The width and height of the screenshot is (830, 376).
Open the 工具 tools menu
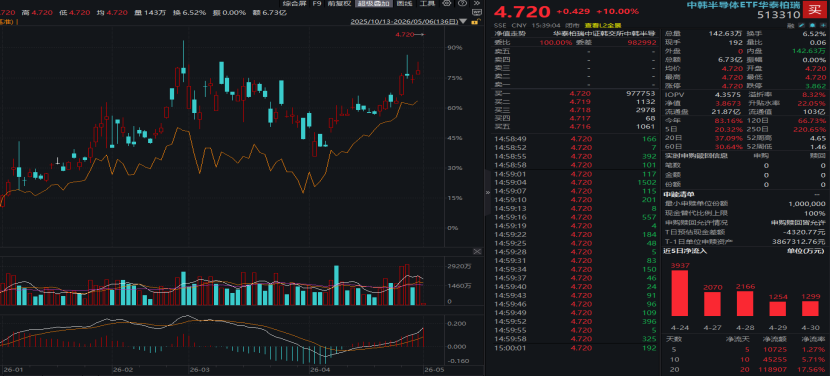click(x=427, y=3)
